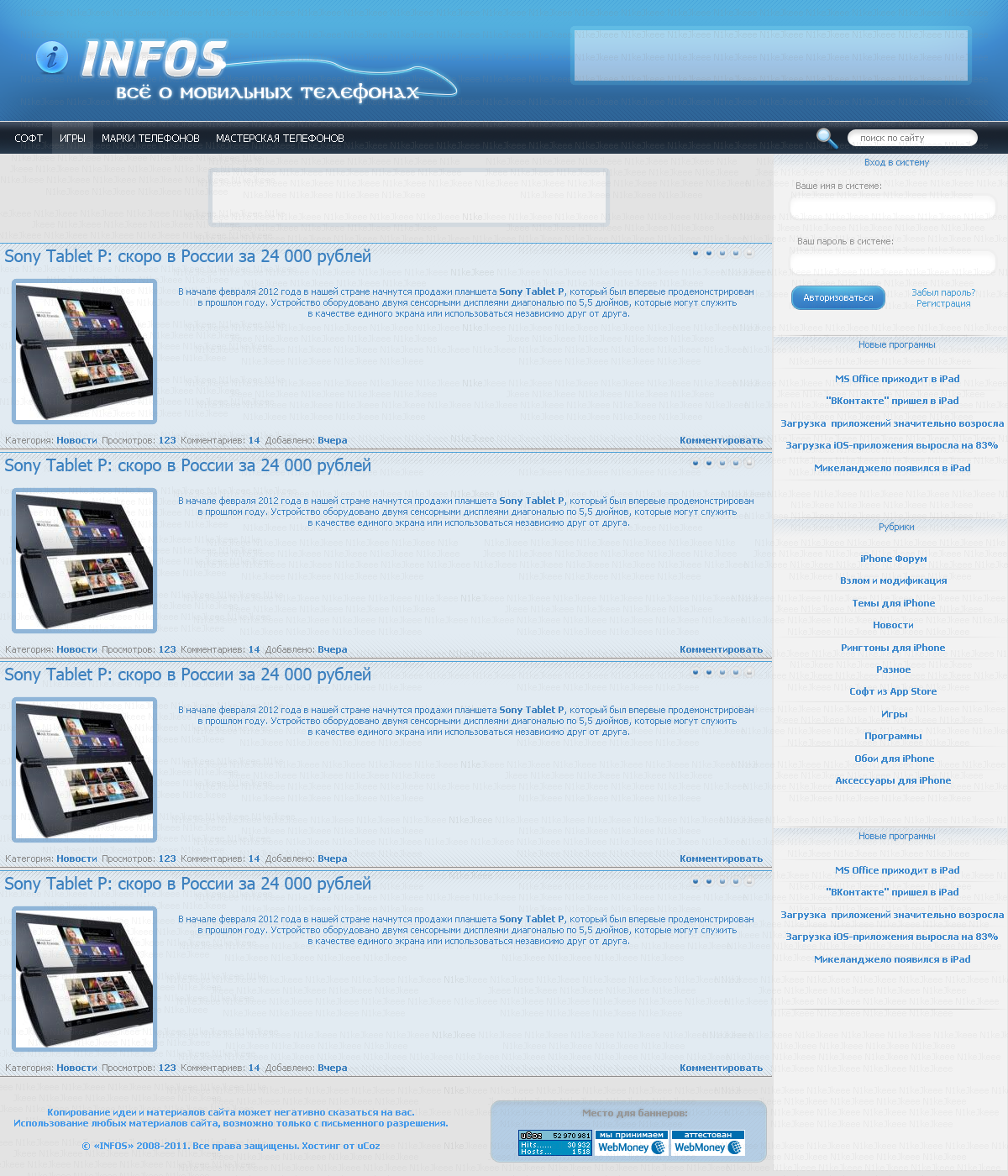The width and height of the screenshot is (1008, 1176).
Task: Open 'Загрузка iOS-приложения выросла на 83%' in upper block
Action: pyautogui.click(x=892, y=445)
